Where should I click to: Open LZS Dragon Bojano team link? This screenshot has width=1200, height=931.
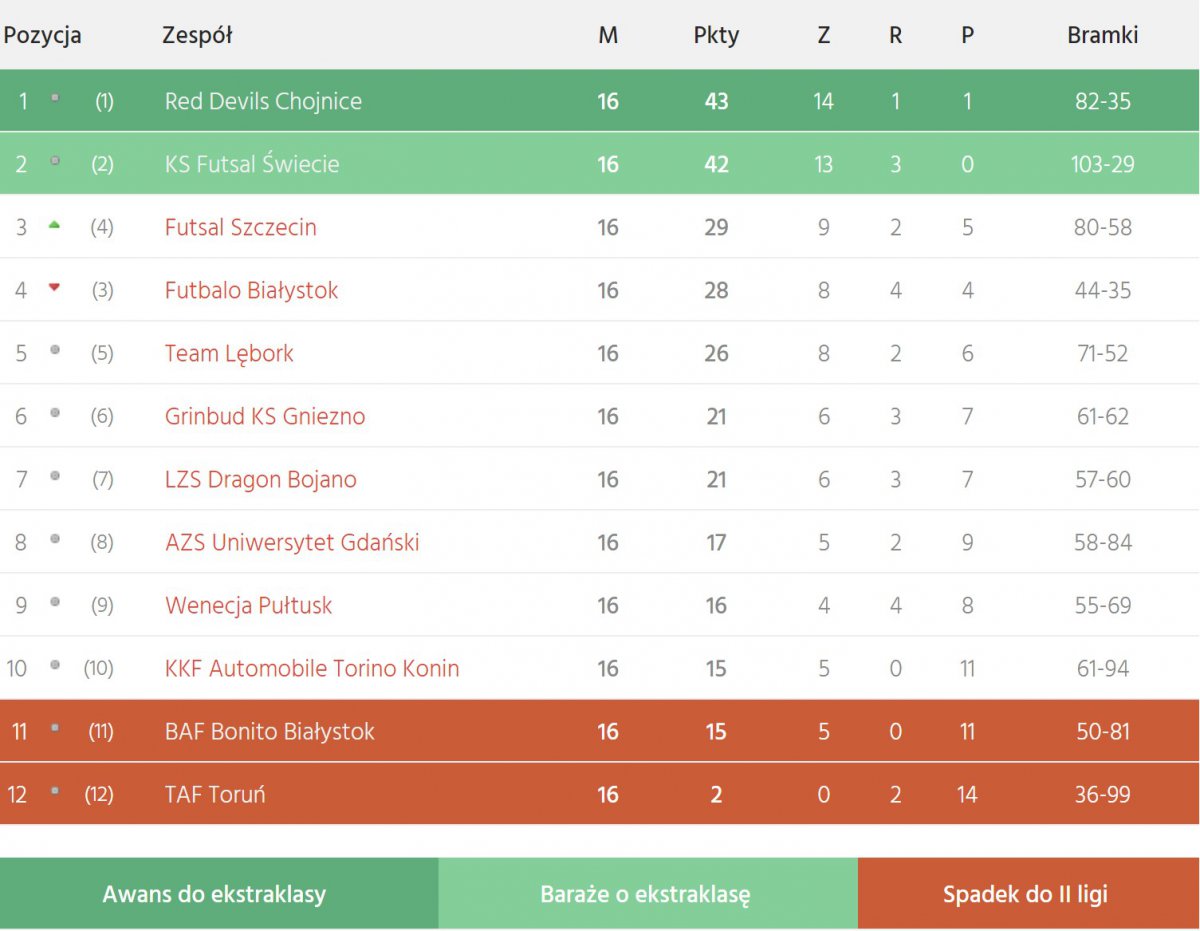(260, 479)
